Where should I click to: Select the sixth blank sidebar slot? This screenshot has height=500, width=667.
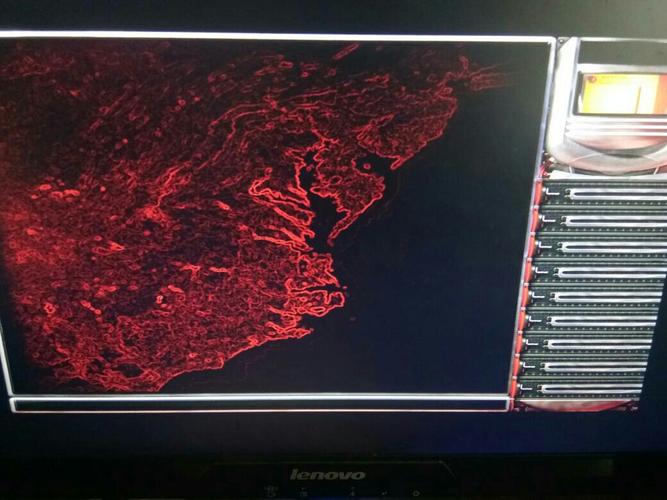590,320
